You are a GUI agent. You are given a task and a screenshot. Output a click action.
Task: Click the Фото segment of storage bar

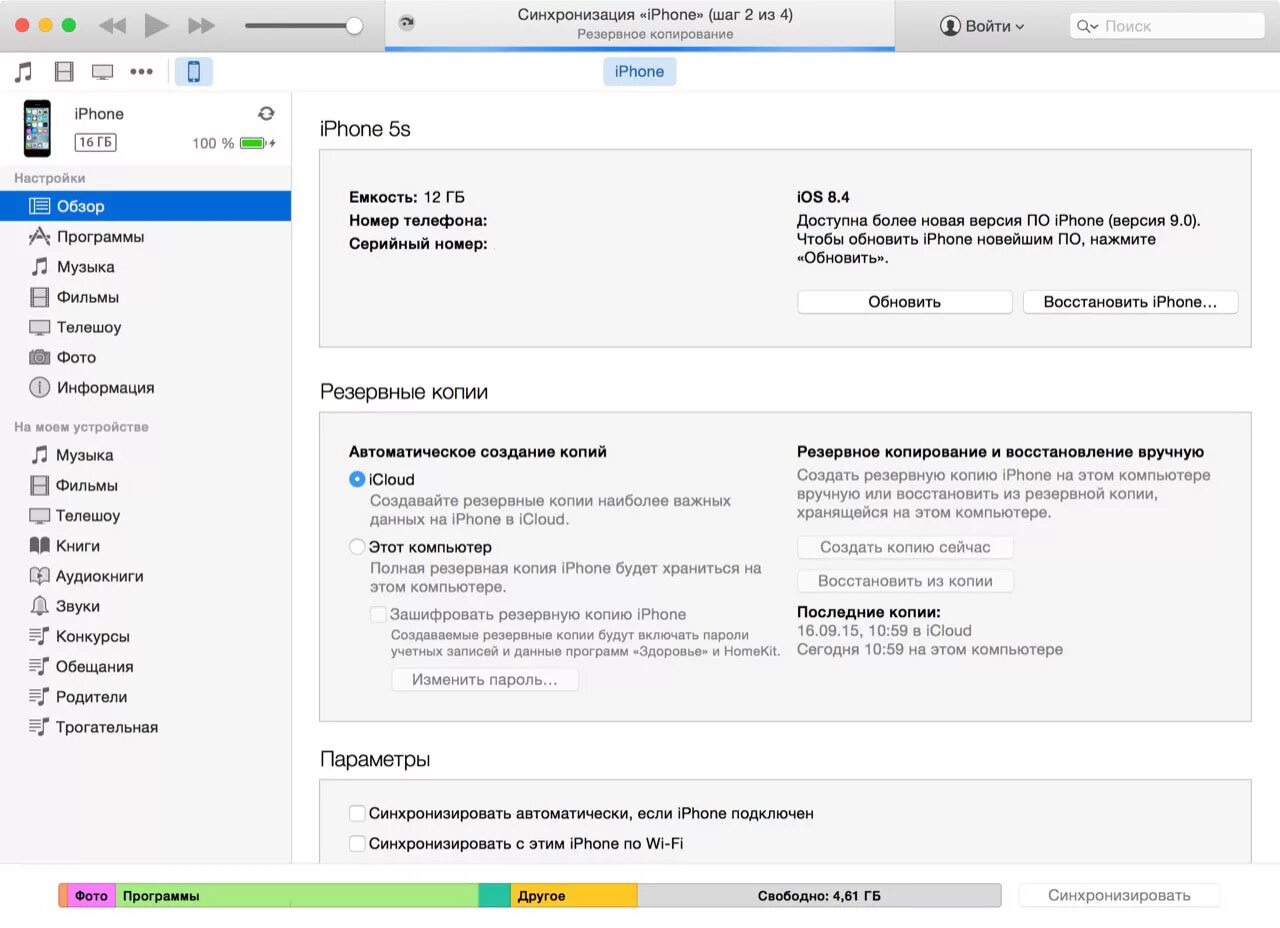(x=91, y=896)
